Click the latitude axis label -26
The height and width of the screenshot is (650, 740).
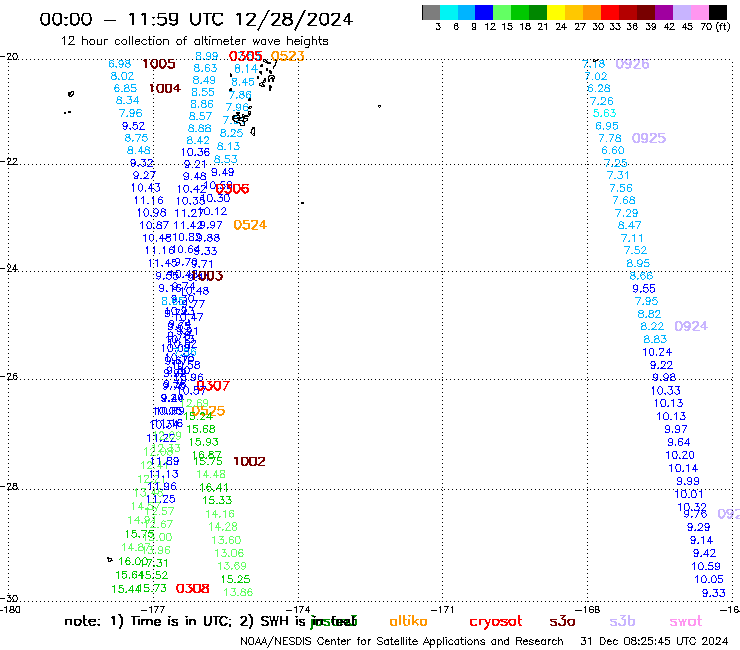point(9,377)
